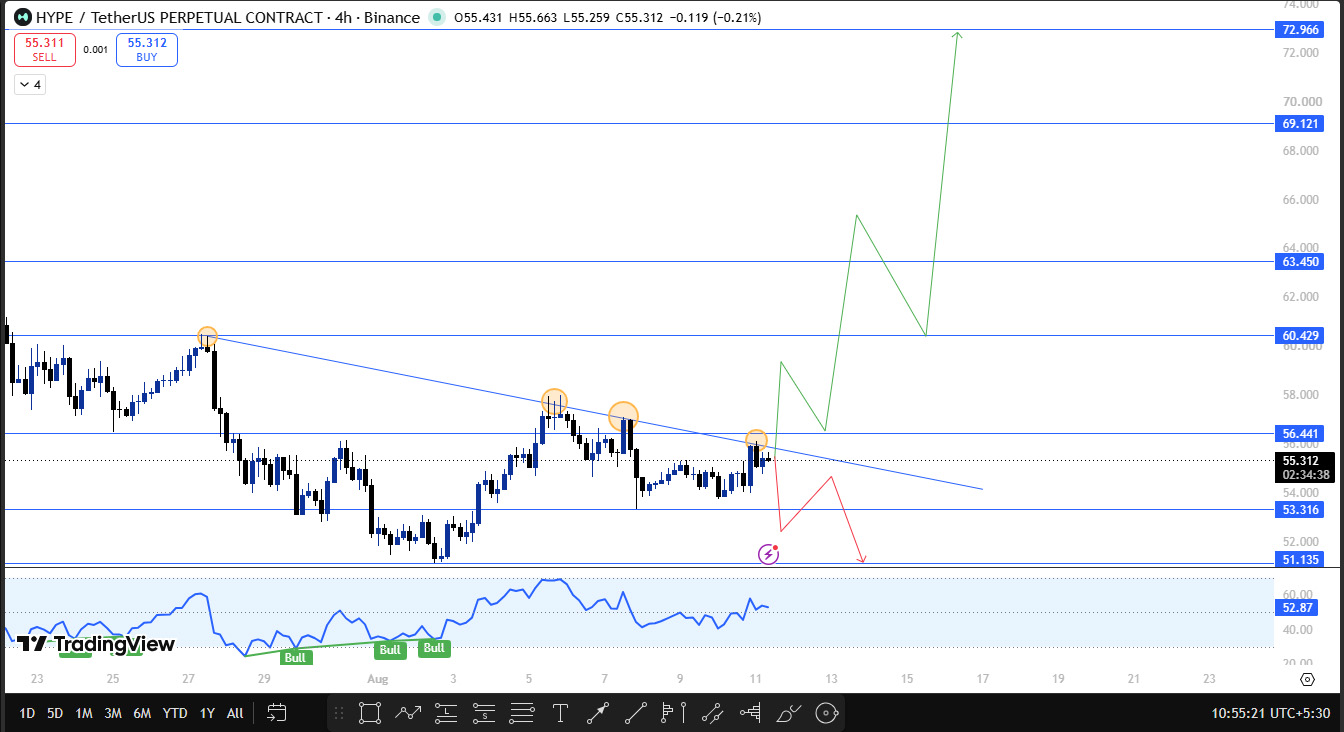Select the Text tool
The width and height of the screenshot is (1344, 732).
pos(560,713)
